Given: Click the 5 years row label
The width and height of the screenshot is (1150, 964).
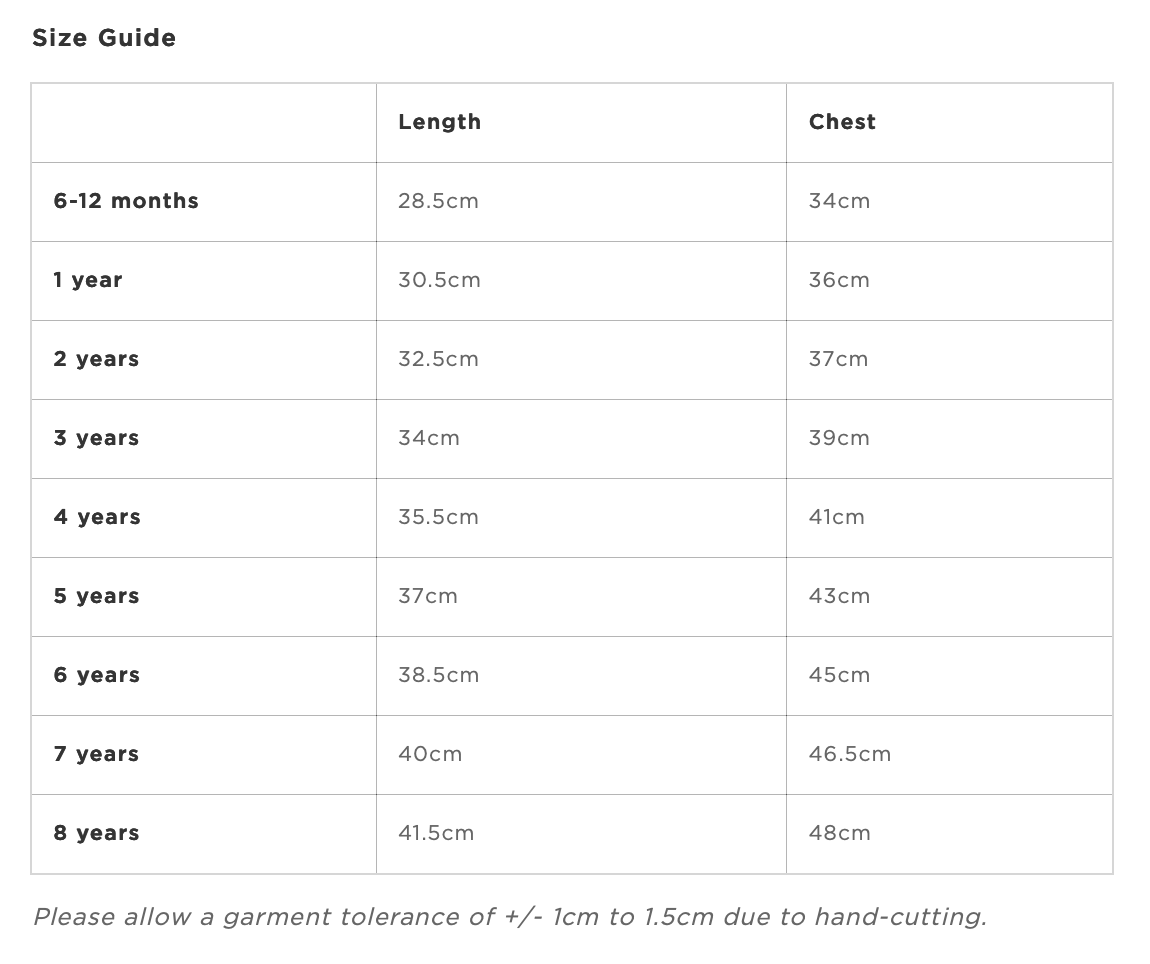Looking at the screenshot, I should (96, 596).
